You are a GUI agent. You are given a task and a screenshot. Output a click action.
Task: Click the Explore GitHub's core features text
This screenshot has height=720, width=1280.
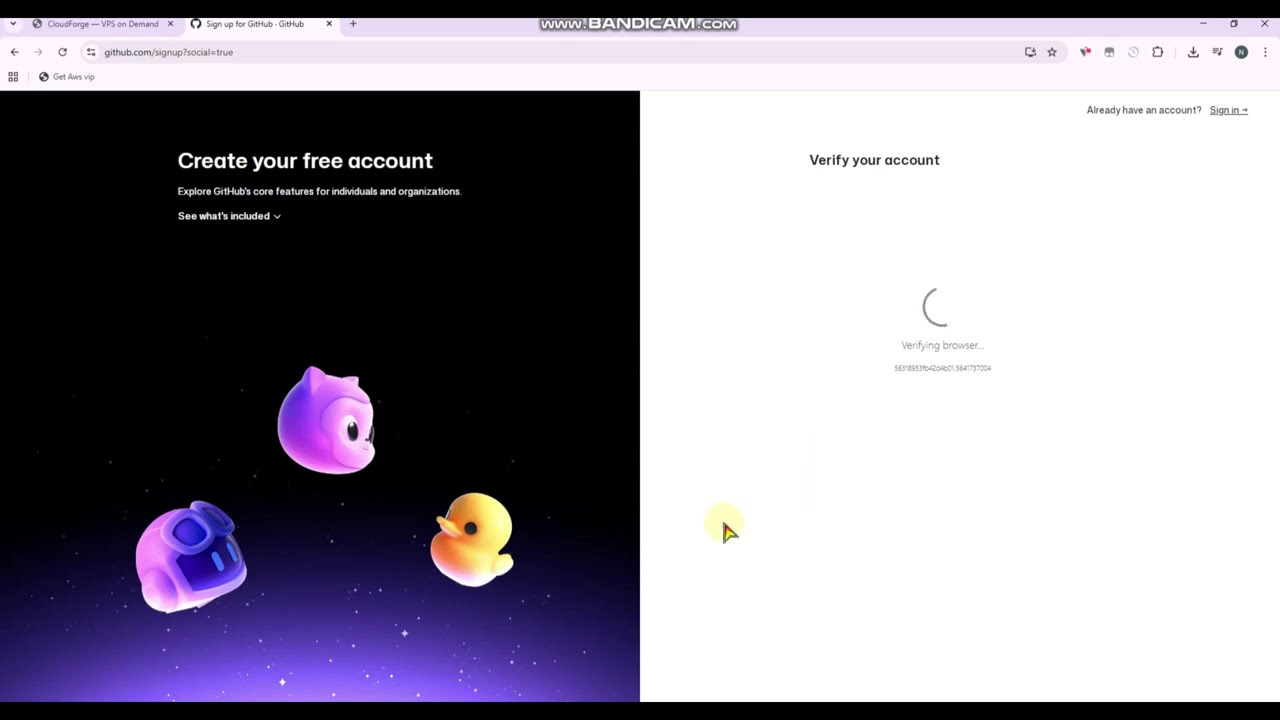[x=319, y=191]
